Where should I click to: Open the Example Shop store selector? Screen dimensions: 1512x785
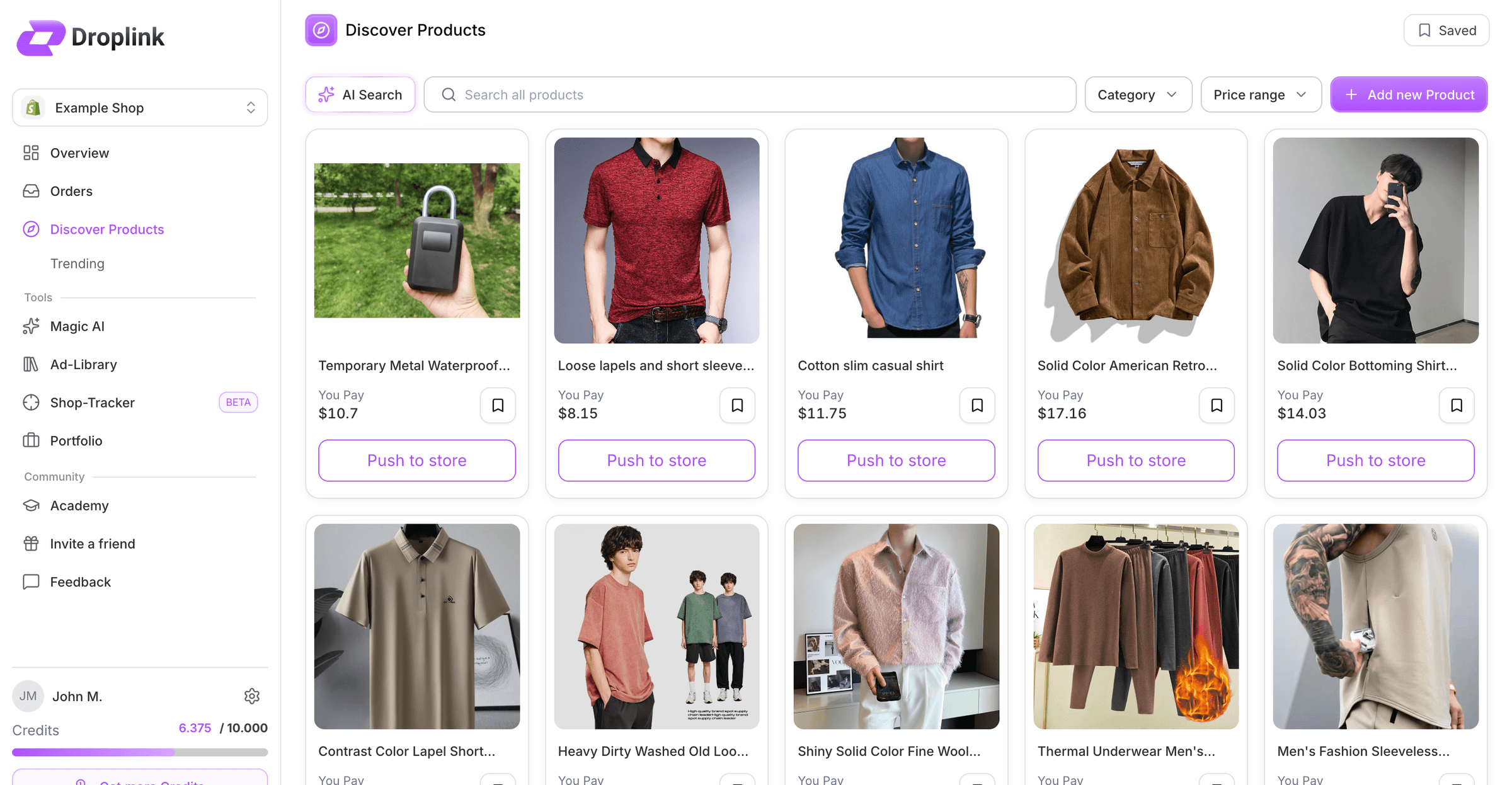(x=140, y=108)
